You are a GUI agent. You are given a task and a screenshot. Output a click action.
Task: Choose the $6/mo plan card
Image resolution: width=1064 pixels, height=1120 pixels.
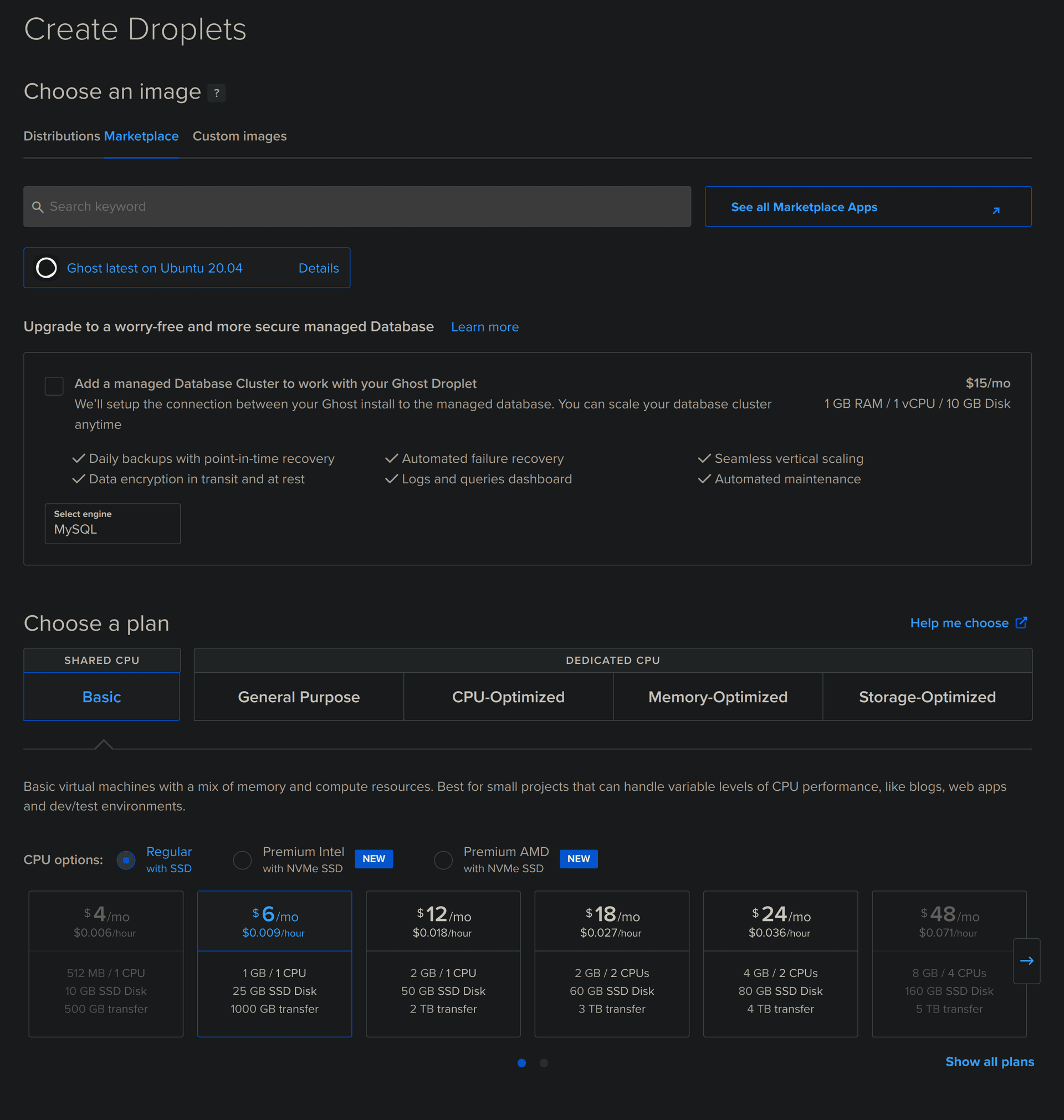click(274, 964)
